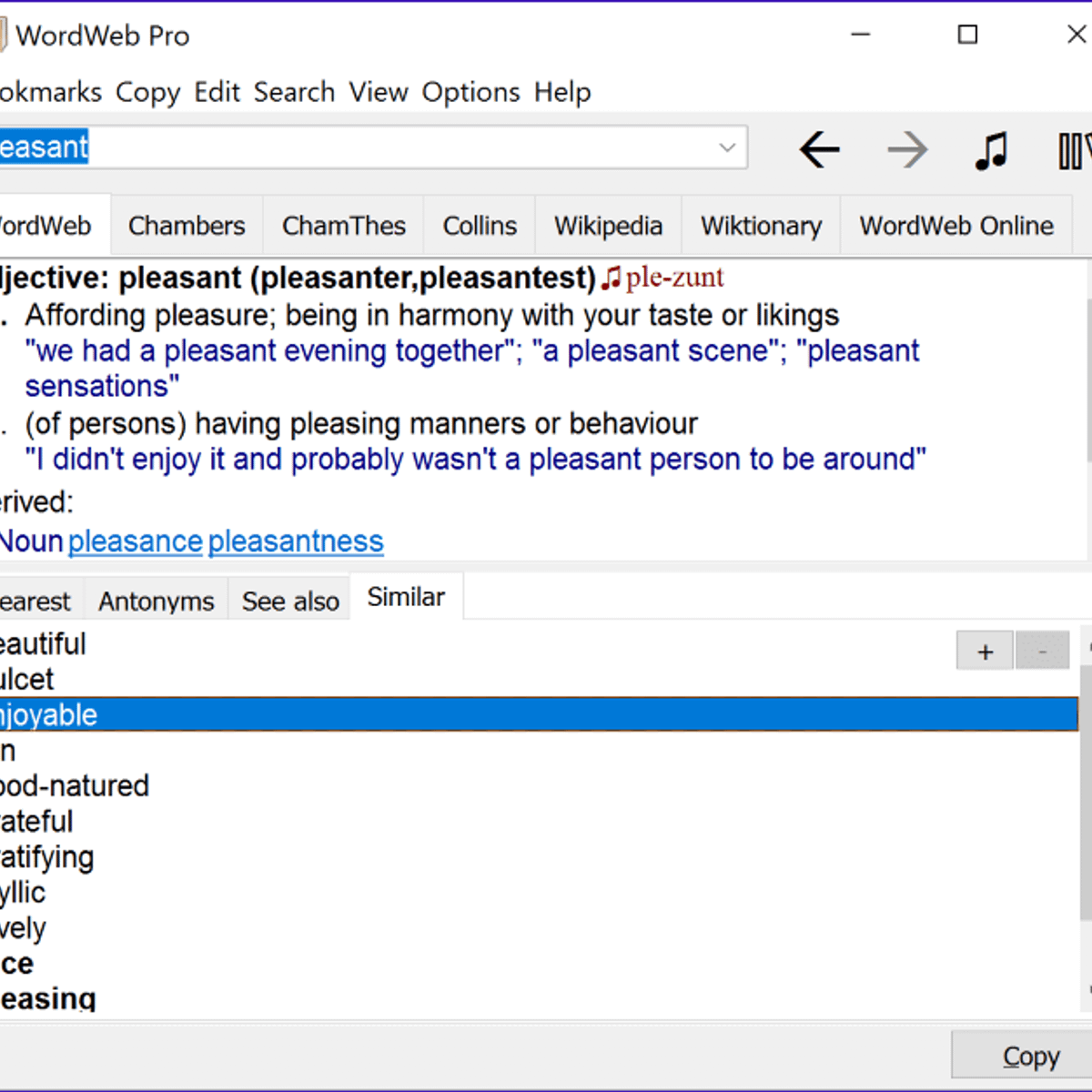
Task: Select 'gratifying' in the similar list
Action: [x=539, y=857]
